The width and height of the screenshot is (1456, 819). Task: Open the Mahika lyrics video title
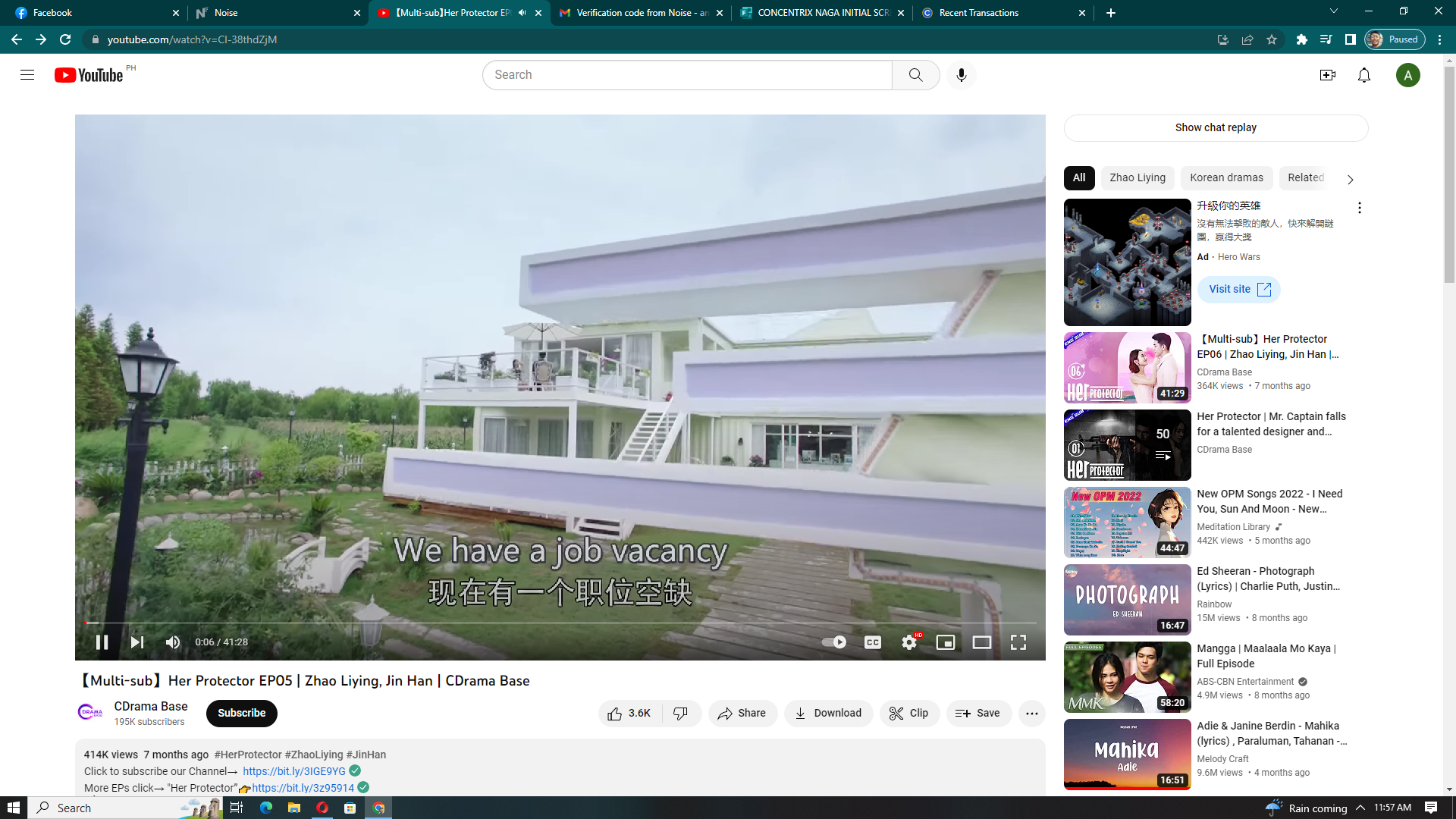click(x=1272, y=733)
